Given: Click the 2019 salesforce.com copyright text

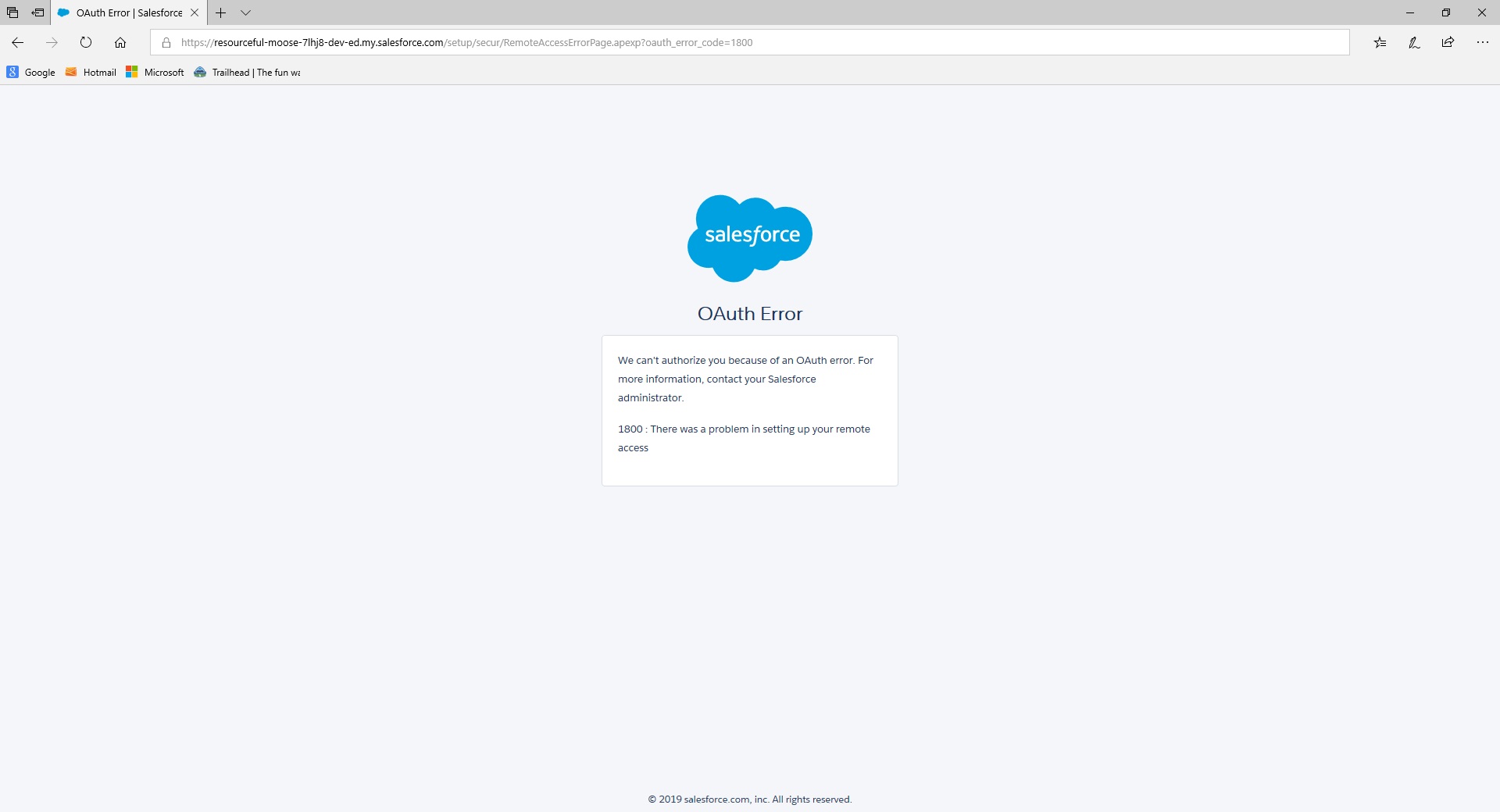Looking at the screenshot, I should click(x=750, y=799).
